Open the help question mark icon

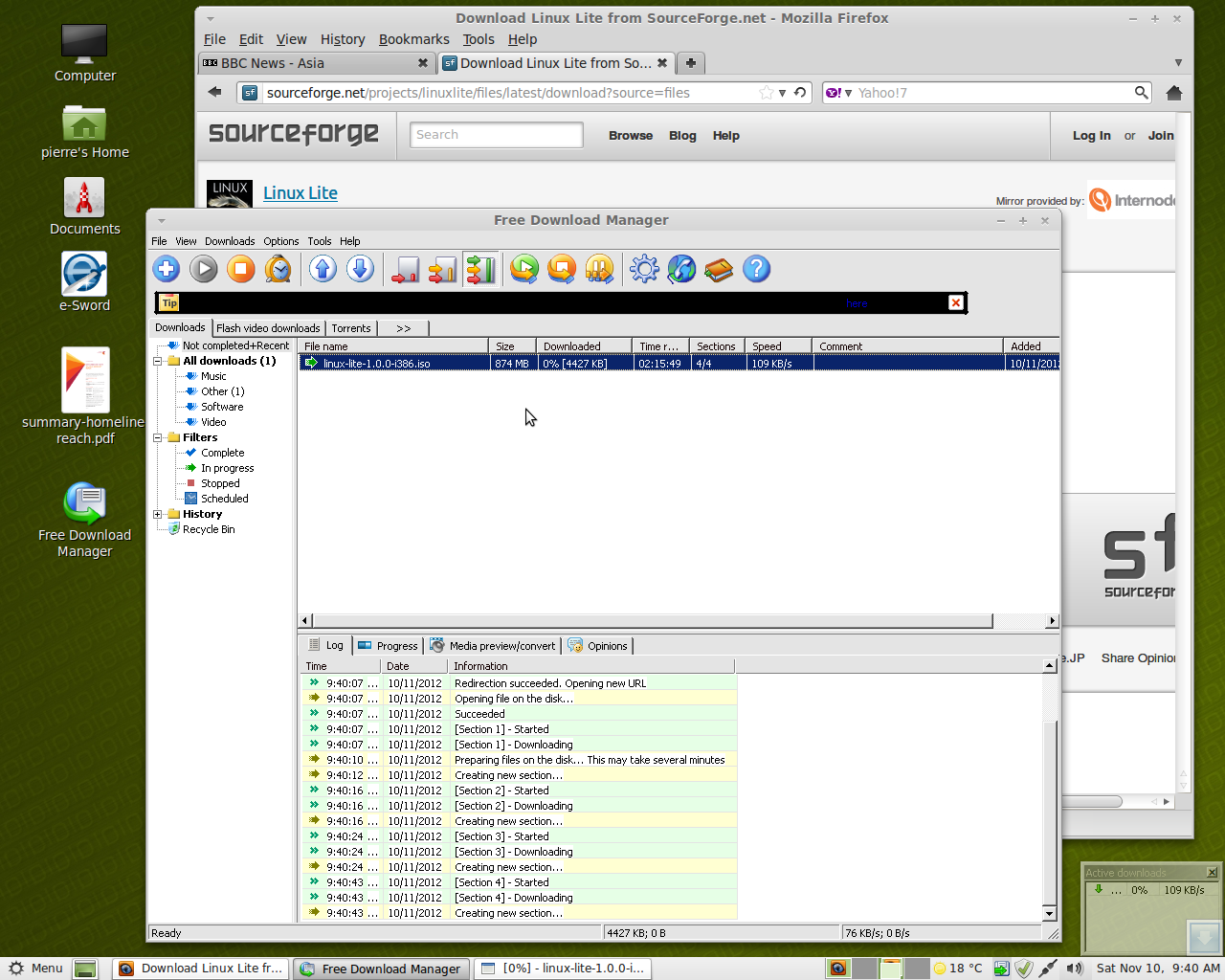coord(756,269)
